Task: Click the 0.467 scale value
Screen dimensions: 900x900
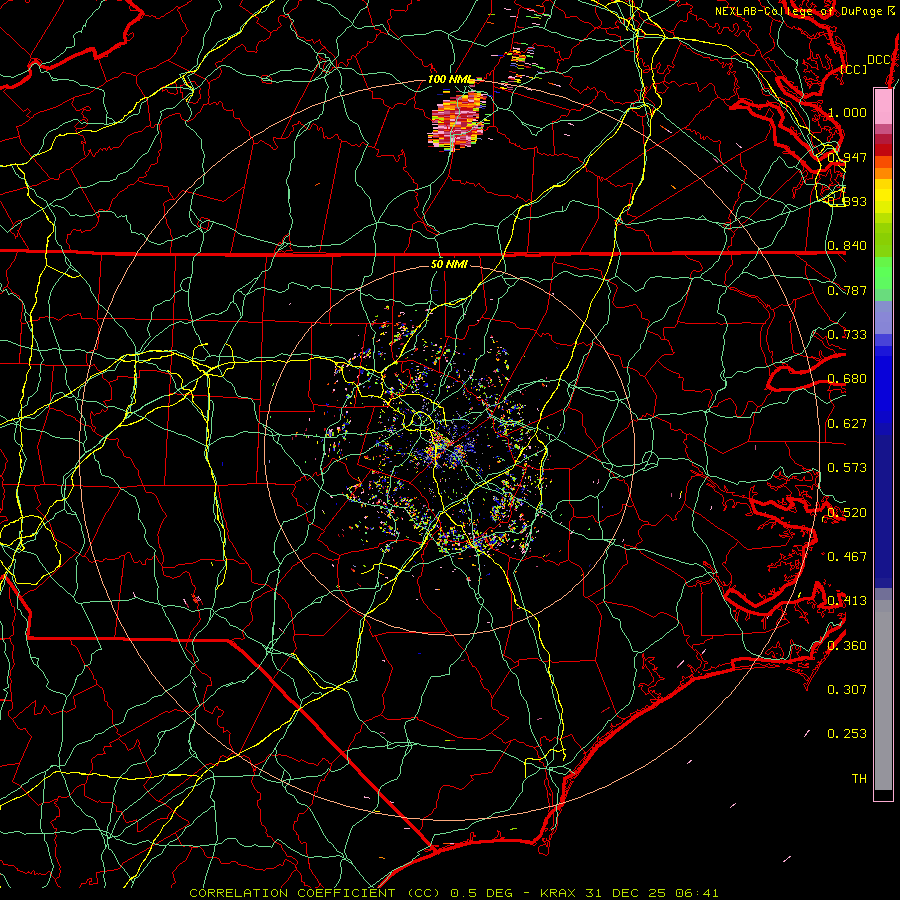Action: click(x=847, y=556)
